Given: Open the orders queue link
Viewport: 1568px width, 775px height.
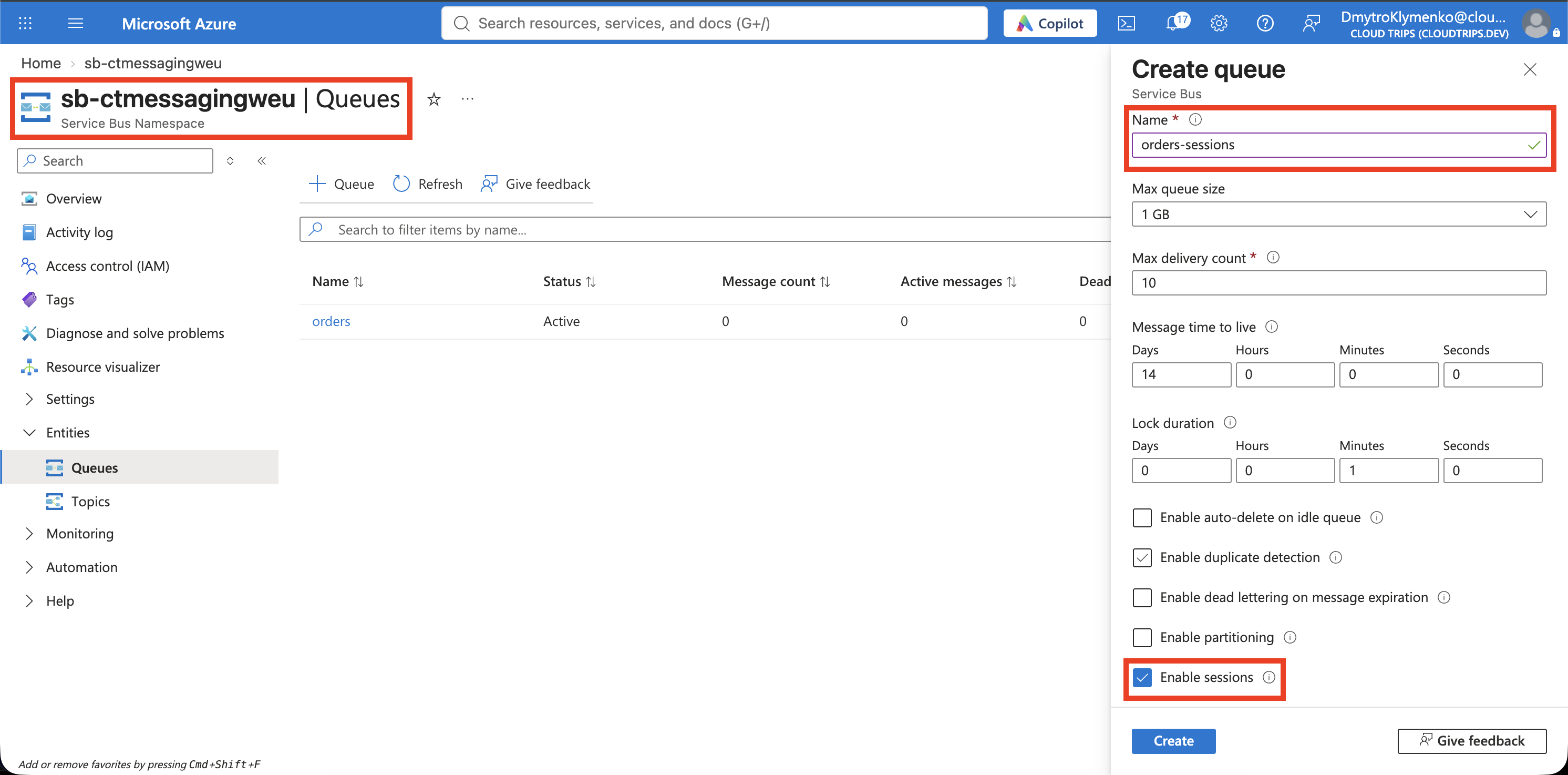Looking at the screenshot, I should (x=331, y=321).
